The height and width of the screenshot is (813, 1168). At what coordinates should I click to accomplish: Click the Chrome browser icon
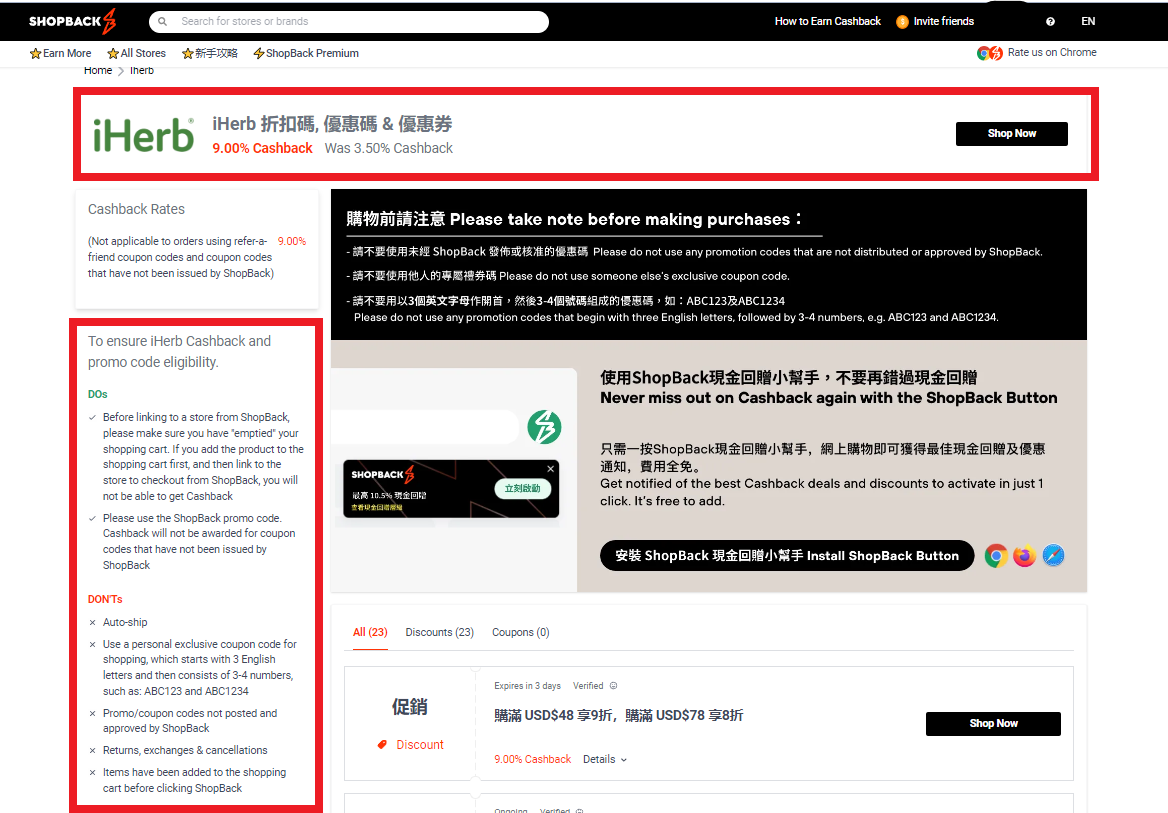996,556
